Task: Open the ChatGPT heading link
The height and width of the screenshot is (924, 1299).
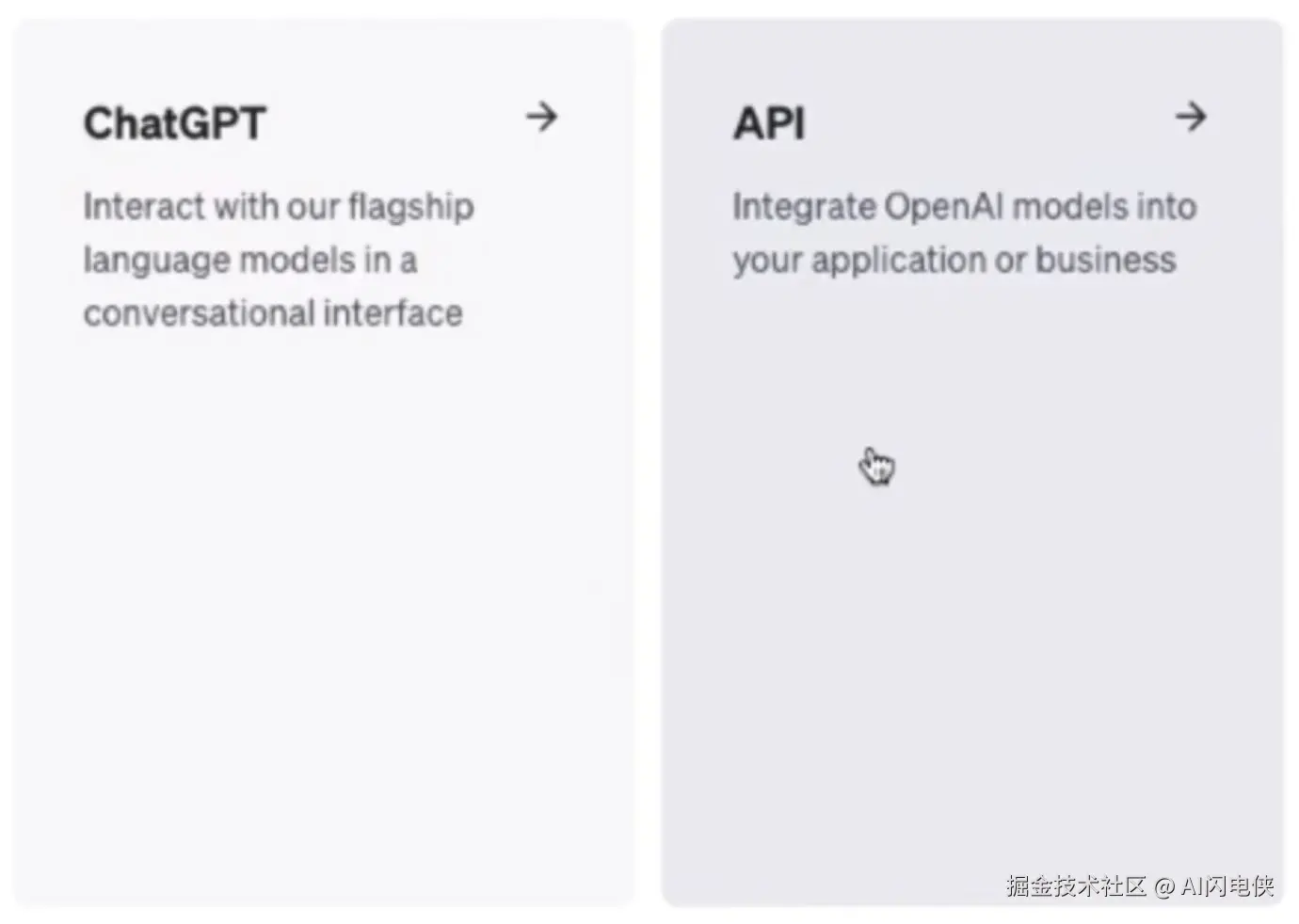Action: click(175, 123)
